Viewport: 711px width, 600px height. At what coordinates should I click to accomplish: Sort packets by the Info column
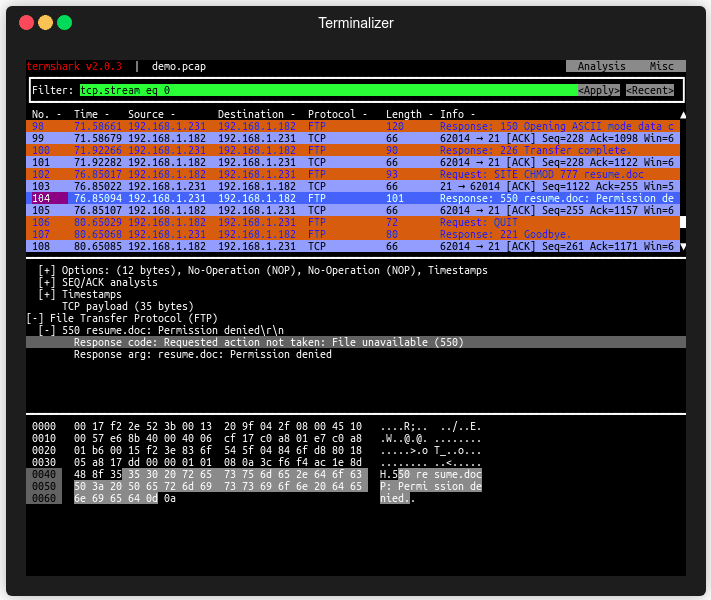tap(457, 114)
